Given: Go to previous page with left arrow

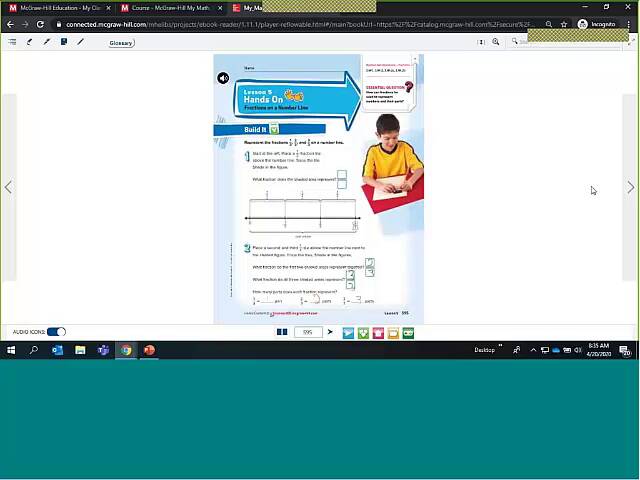Looking at the screenshot, I should tap(8, 187).
